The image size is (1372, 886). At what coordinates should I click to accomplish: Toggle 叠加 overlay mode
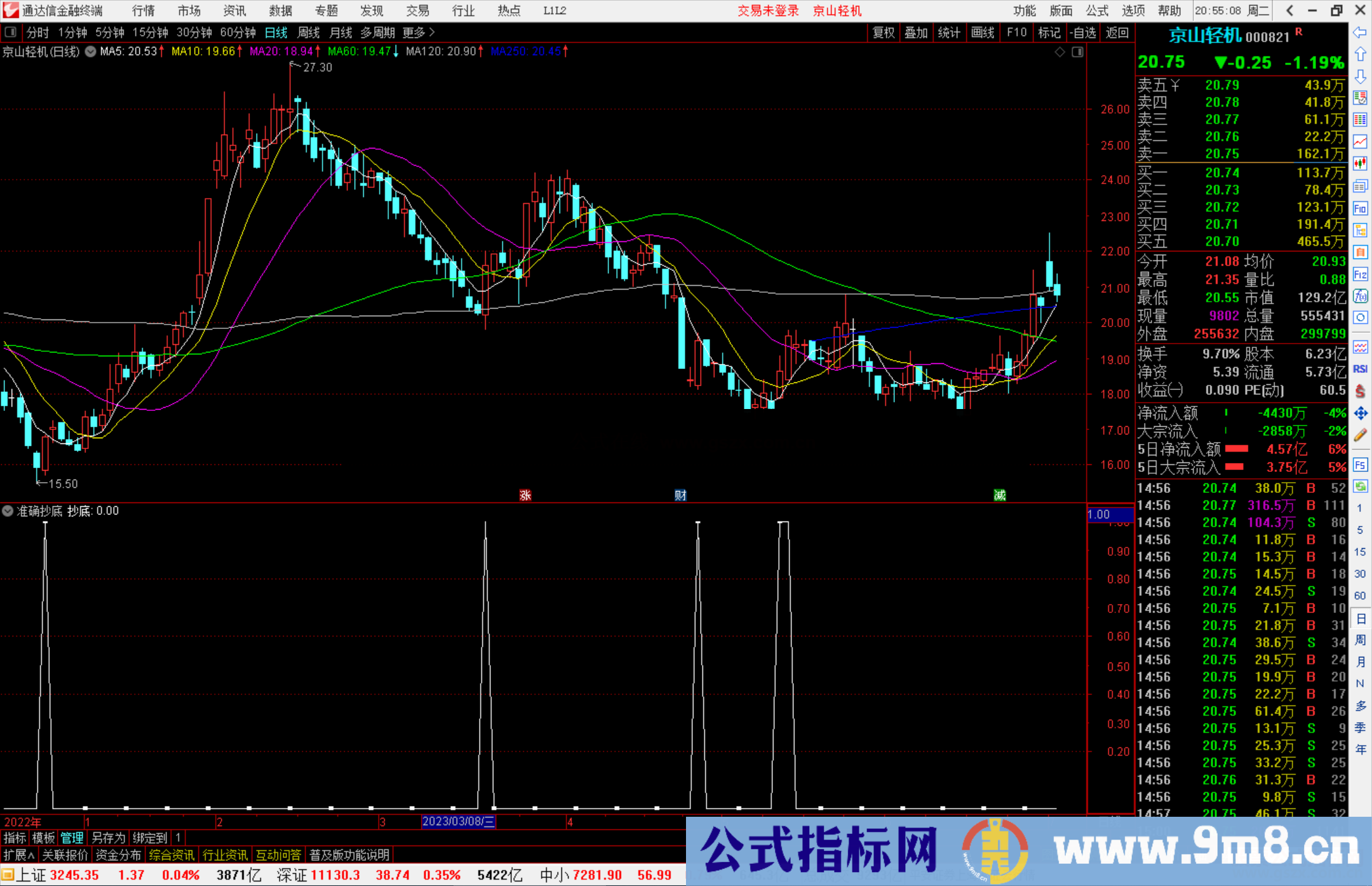tap(917, 32)
